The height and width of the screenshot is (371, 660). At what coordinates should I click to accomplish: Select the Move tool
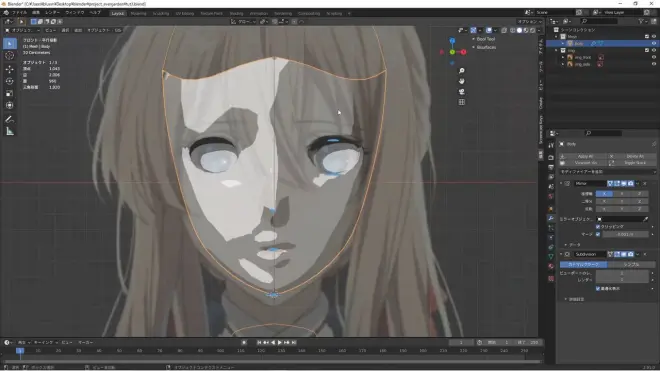coord(10,69)
